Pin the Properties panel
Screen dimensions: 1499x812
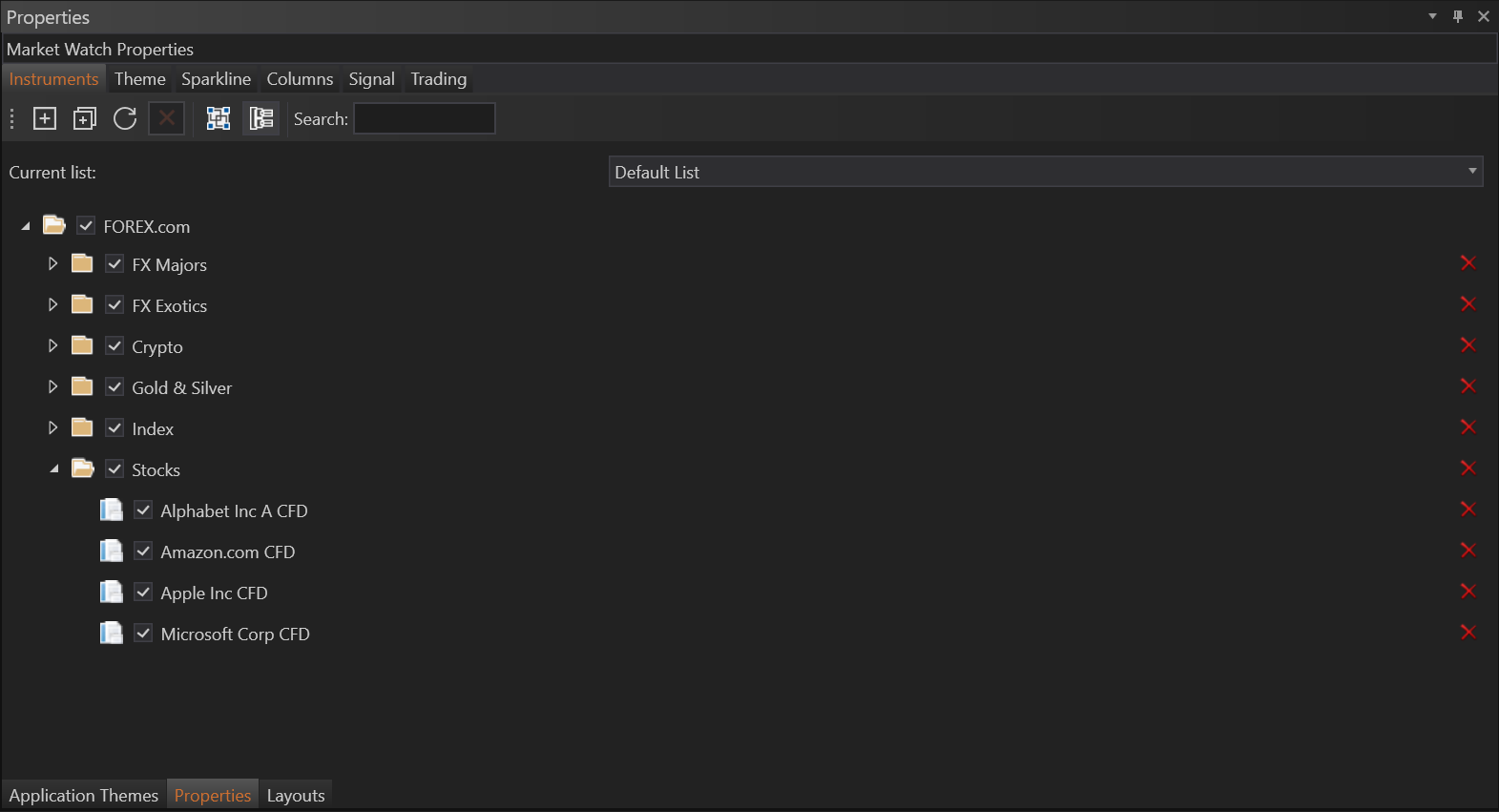1457,16
